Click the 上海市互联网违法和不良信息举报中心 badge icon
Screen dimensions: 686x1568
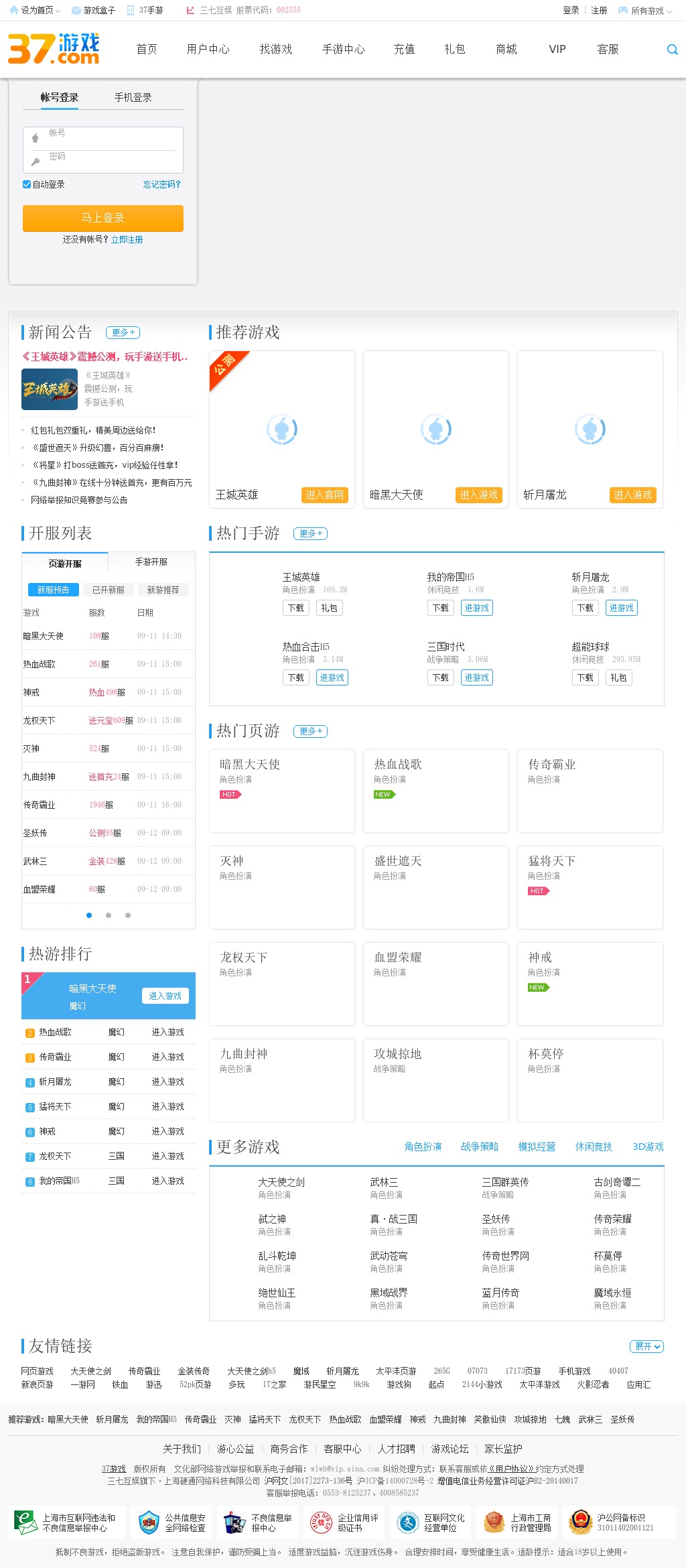click(25, 1522)
